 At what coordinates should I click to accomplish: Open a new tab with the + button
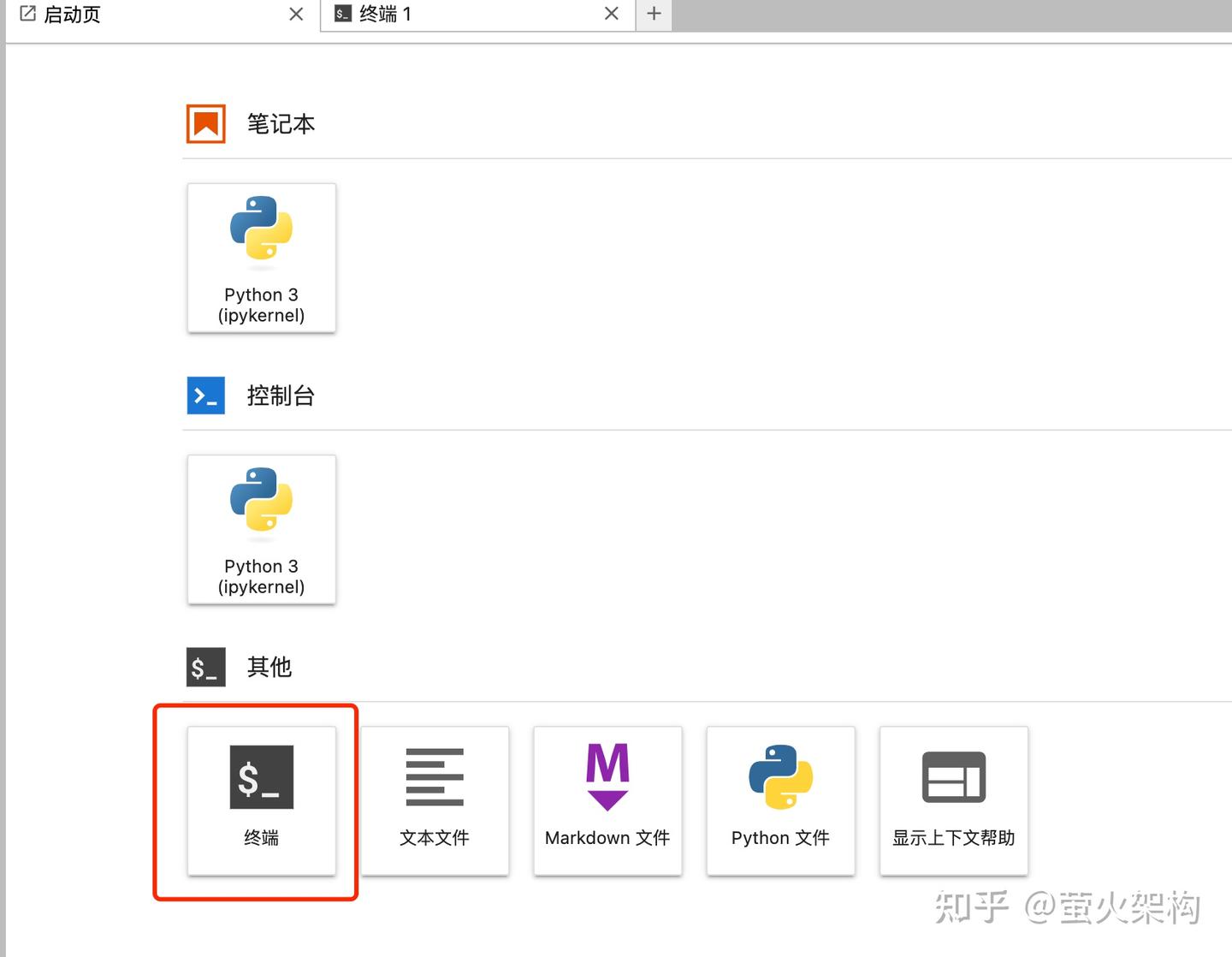pos(654,13)
